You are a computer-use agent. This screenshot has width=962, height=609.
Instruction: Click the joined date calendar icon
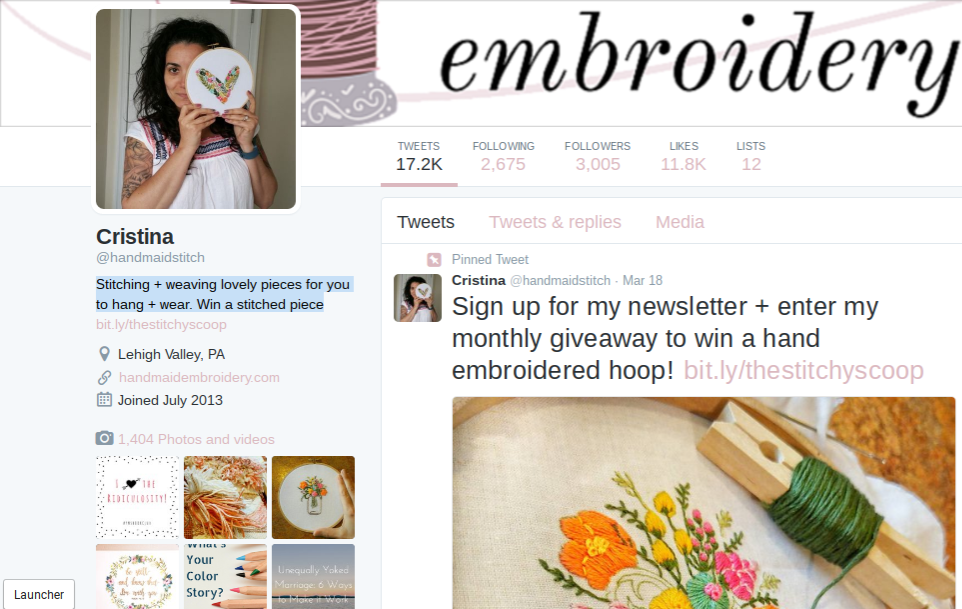tap(104, 400)
